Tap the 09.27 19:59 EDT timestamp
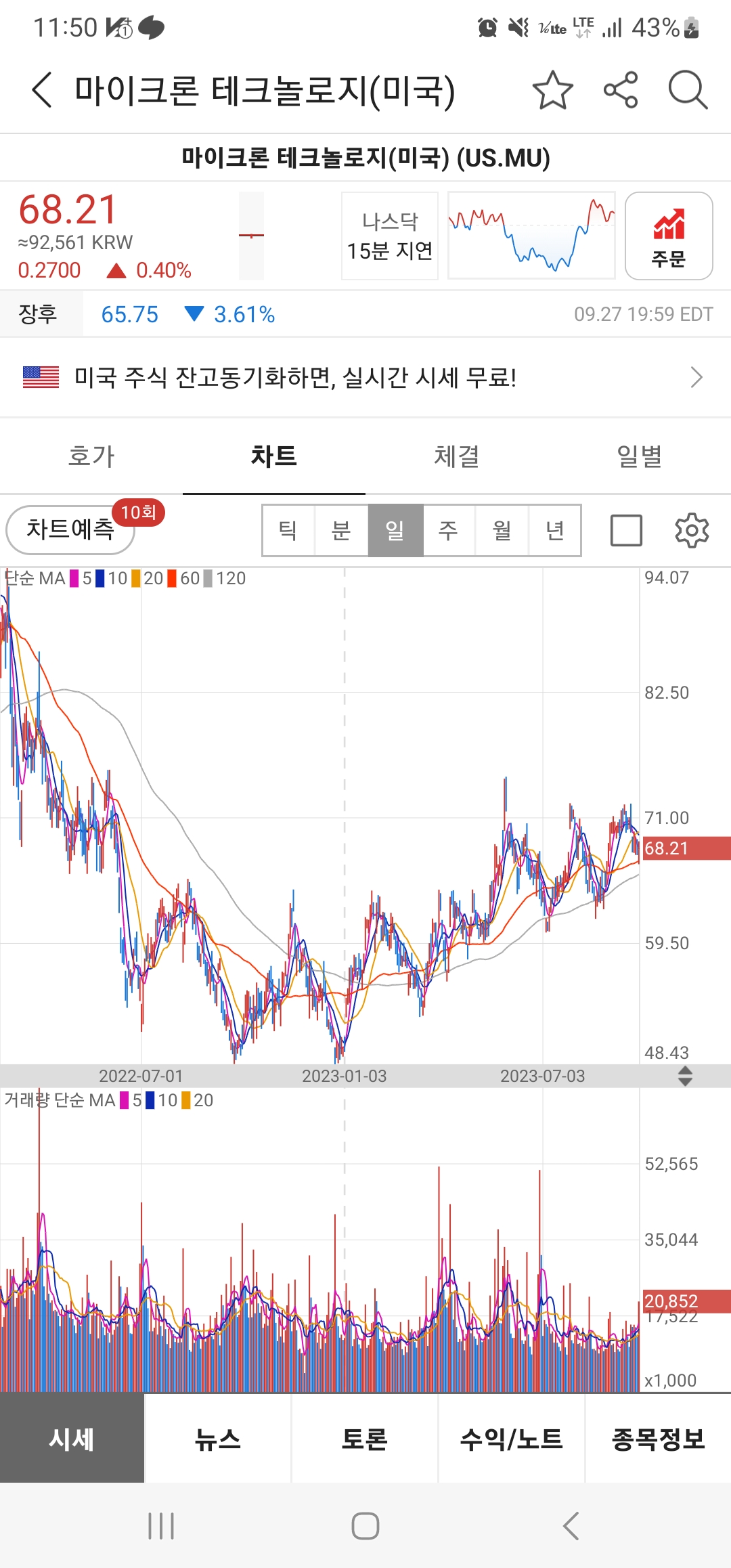This screenshot has width=731, height=1568. (644, 314)
